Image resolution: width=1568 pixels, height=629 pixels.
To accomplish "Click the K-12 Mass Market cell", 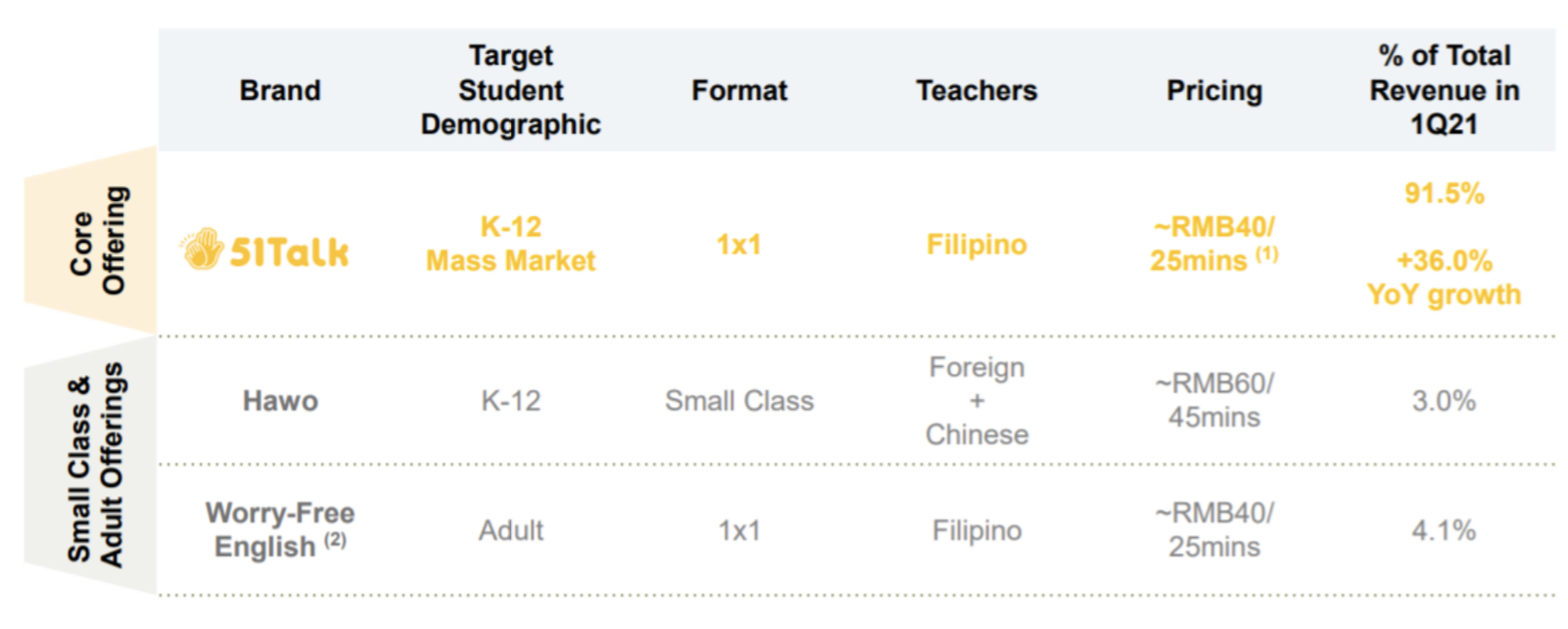I will pyautogui.click(x=511, y=244).
